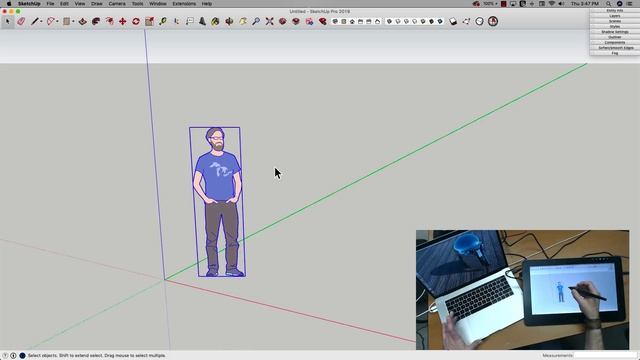Viewport: 640px width, 360px height.
Task: Click the Measurements input box
Action: [x=605, y=356]
